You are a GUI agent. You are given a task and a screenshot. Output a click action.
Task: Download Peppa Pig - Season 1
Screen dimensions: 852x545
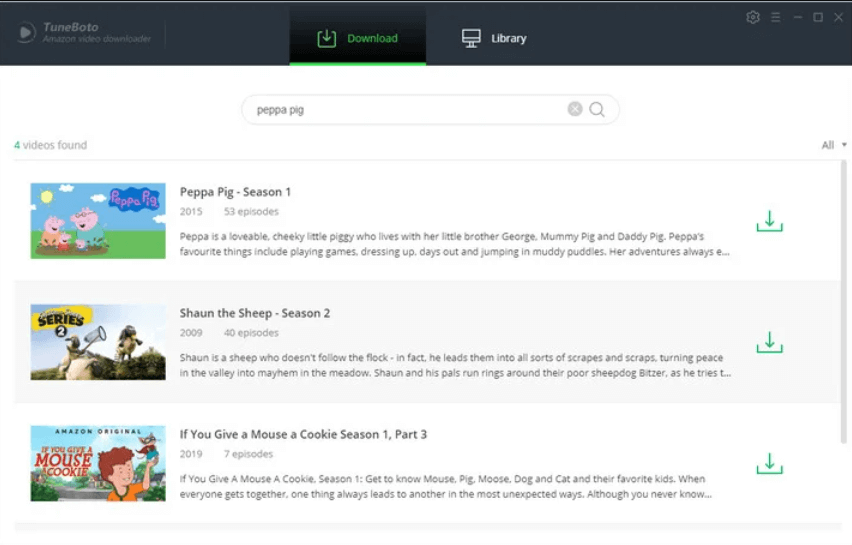click(769, 221)
